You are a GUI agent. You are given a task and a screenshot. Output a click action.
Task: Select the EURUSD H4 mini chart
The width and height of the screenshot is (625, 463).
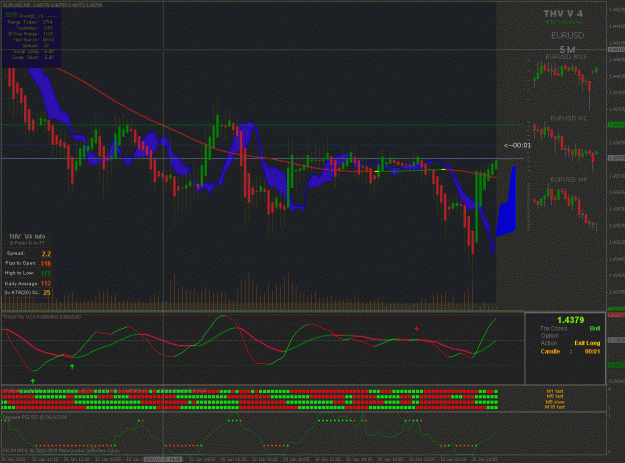[x=565, y=205]
